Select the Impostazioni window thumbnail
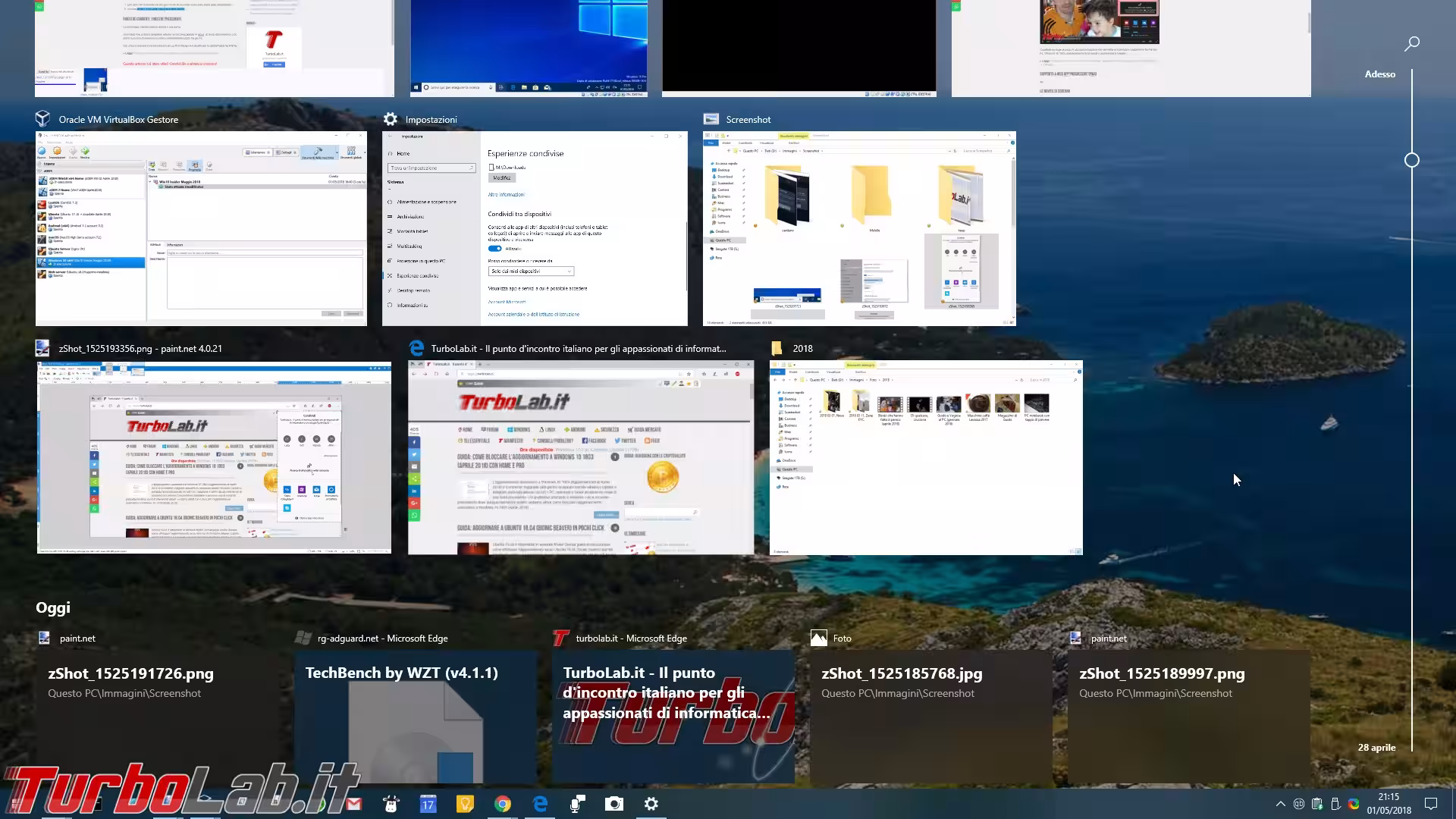 (x=535, y=228)
